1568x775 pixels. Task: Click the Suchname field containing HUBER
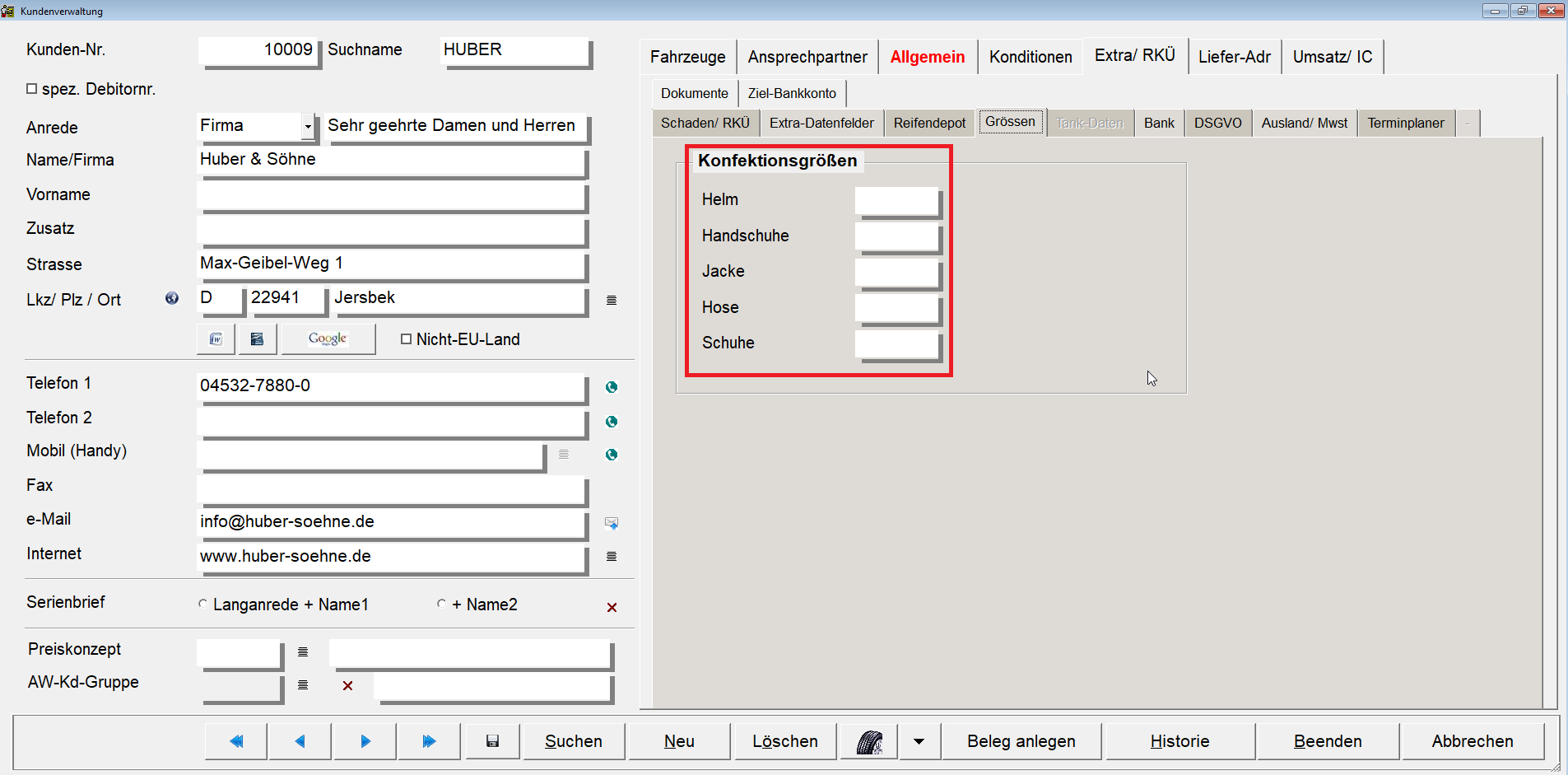(x=514, y=50)
